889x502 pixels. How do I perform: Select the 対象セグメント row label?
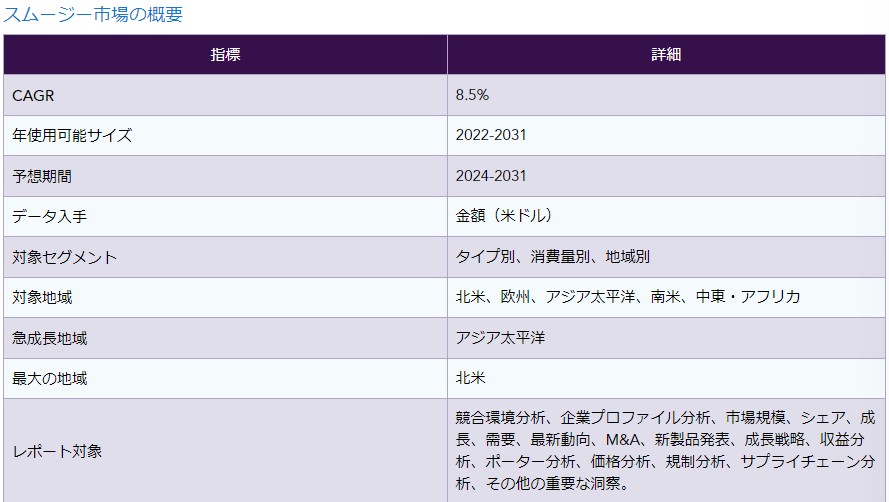64,257
